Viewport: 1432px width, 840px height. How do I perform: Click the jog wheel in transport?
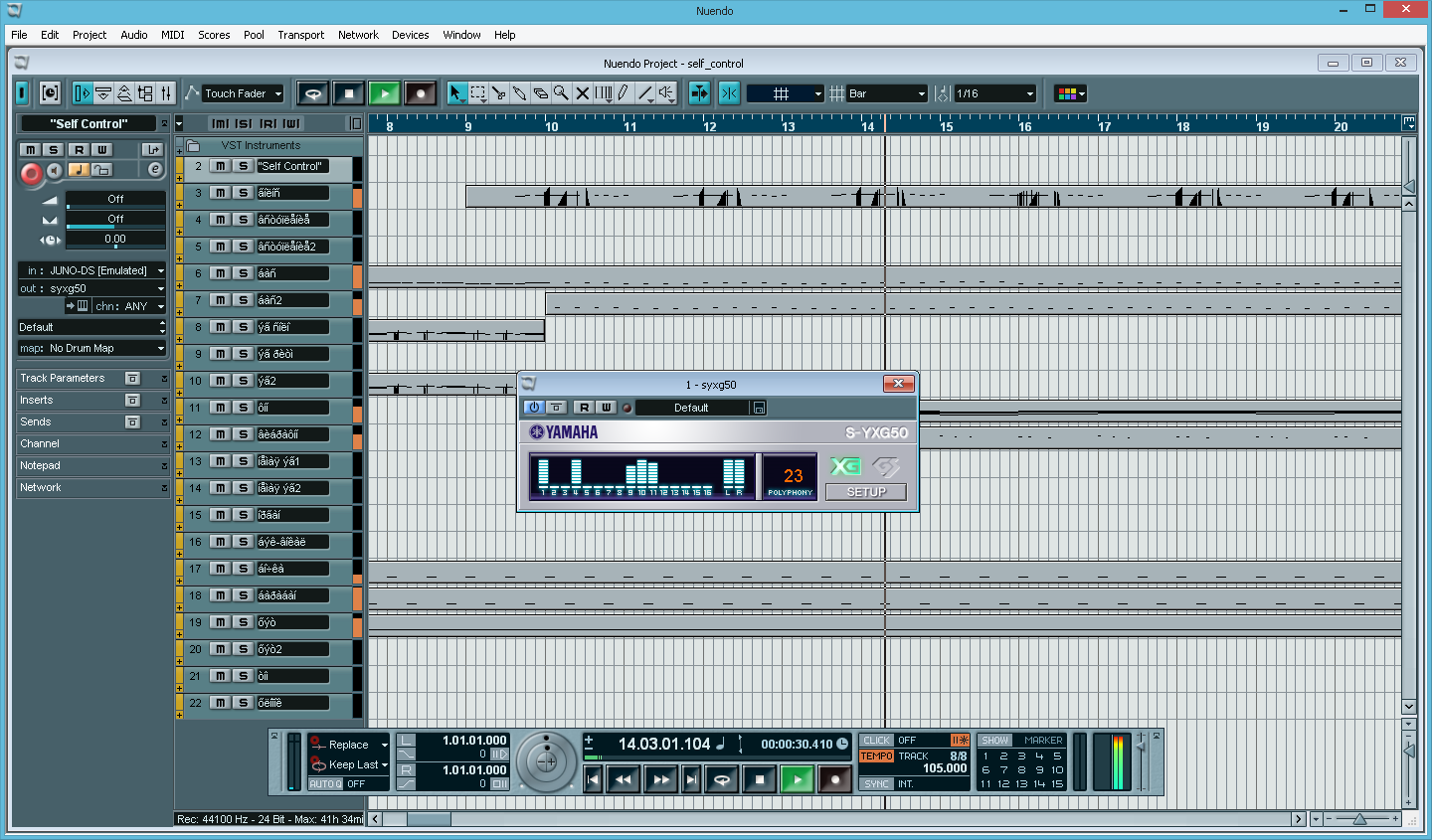547,762
